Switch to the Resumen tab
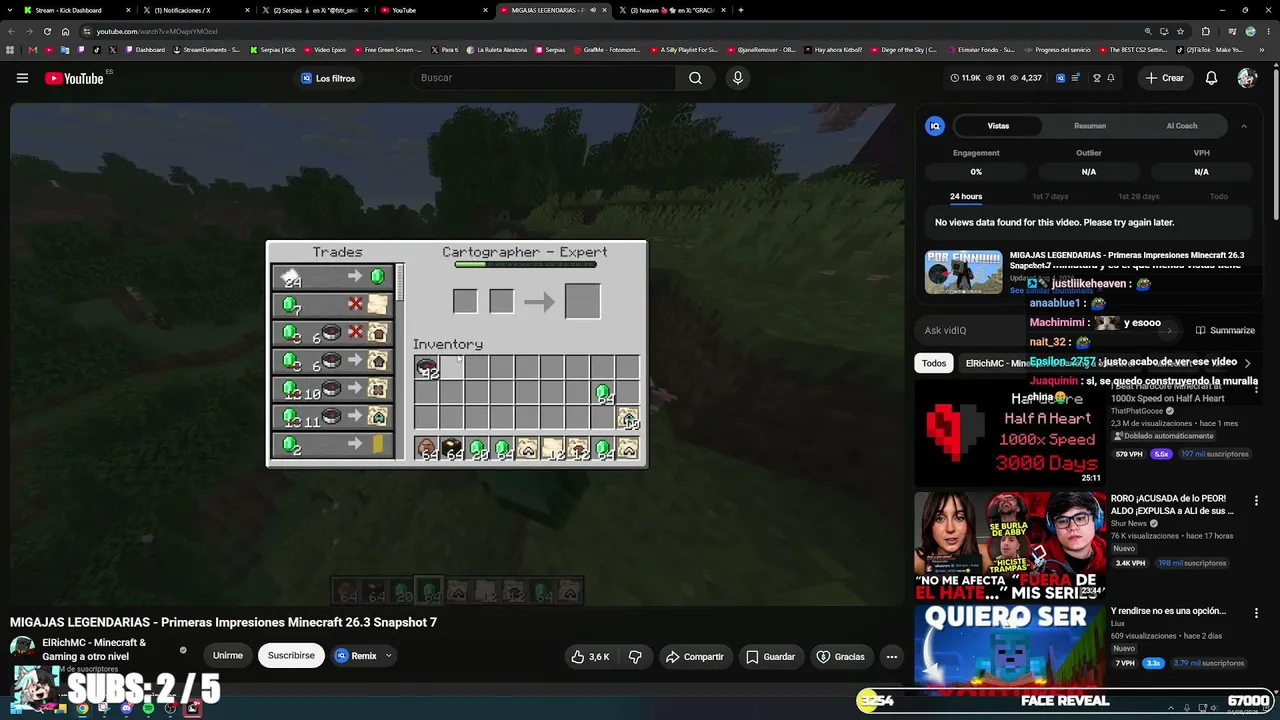 coord(1090,126)
